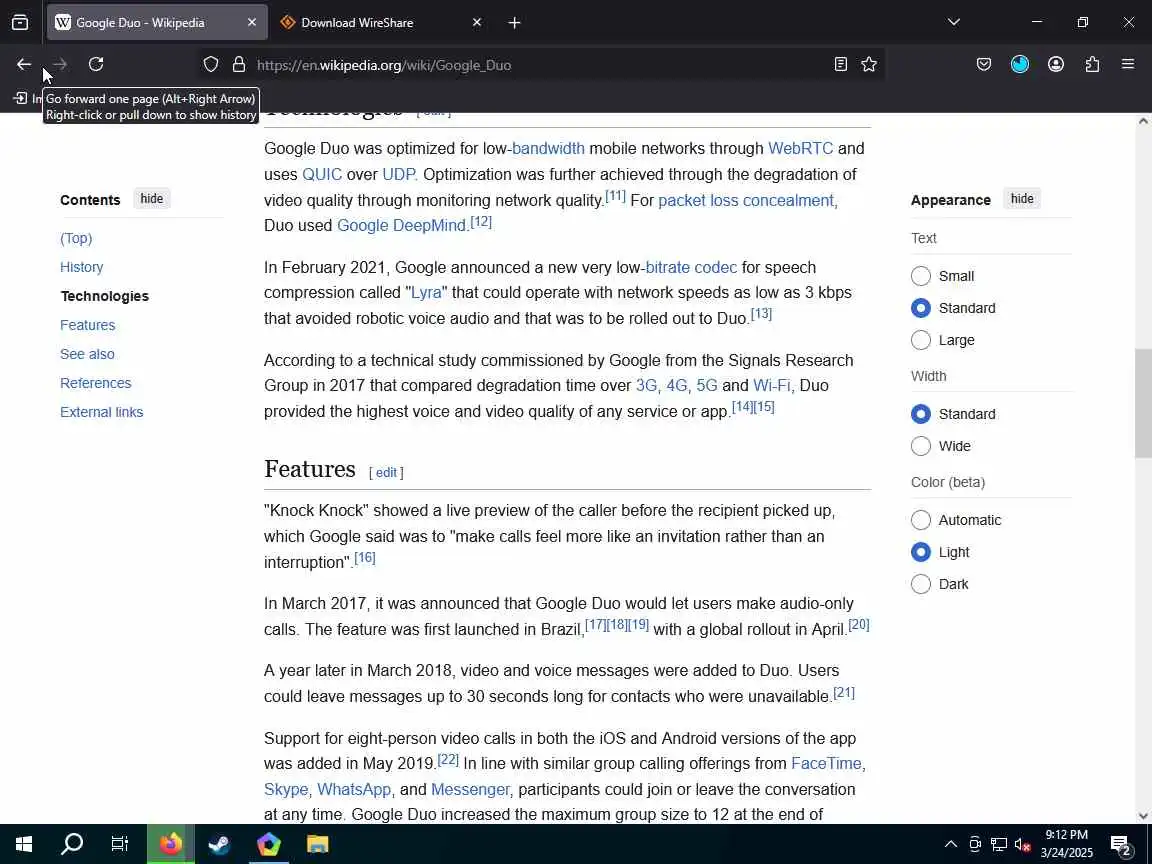Bookmark this page with the star

(x=869, y=65)
